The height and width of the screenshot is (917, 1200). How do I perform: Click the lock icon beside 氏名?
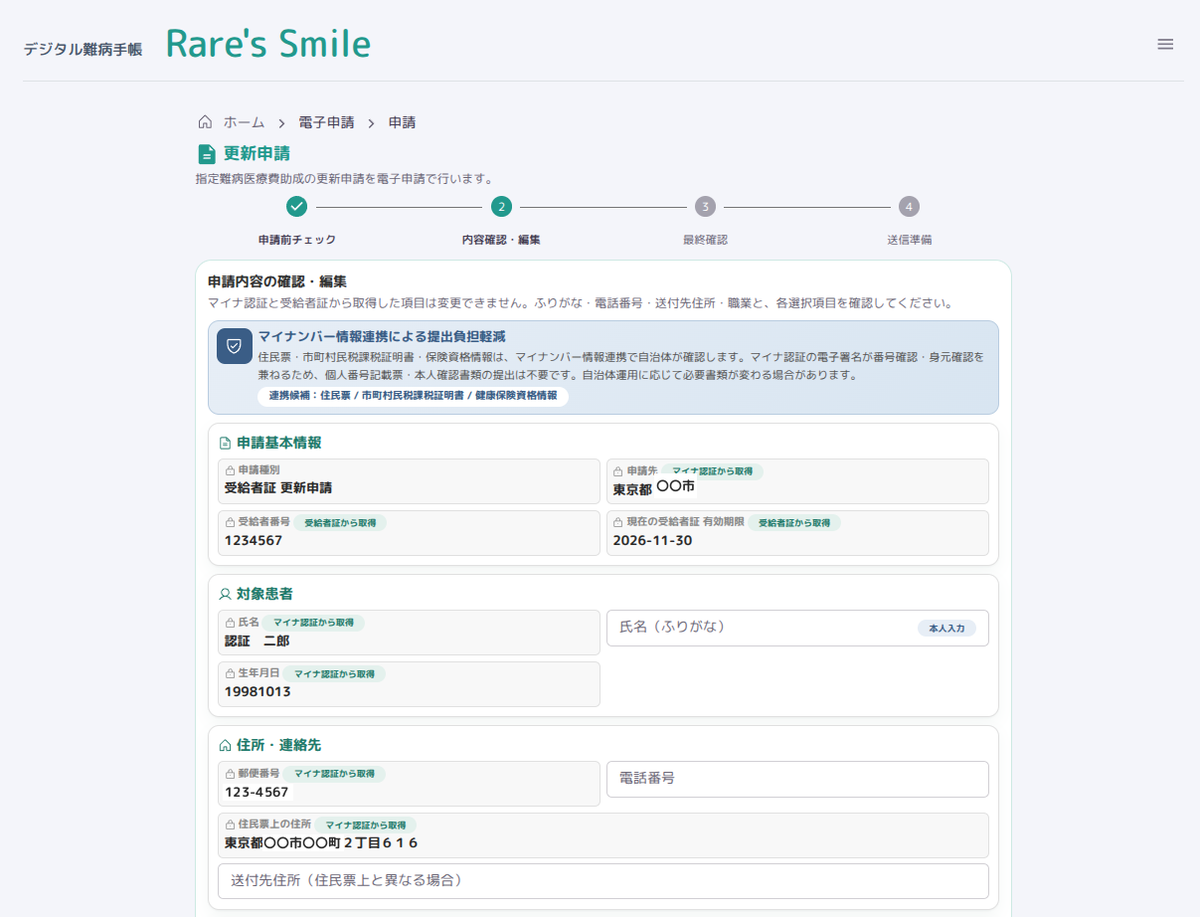pyautogui.click(x=230, y=622)
